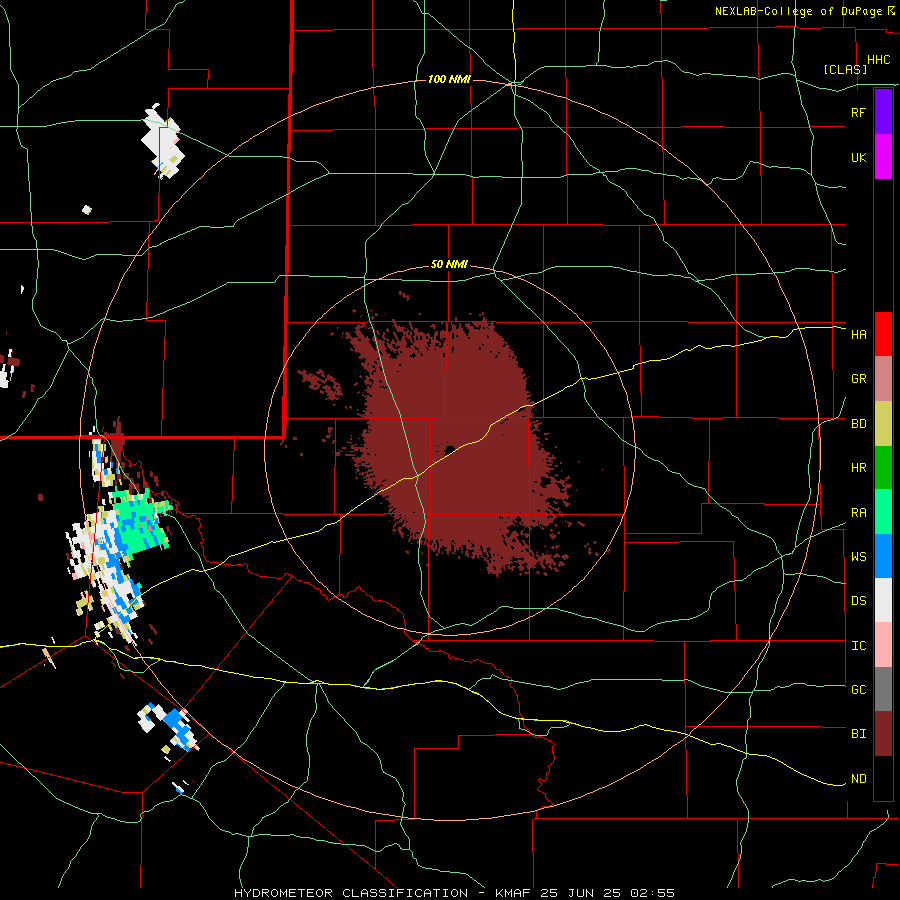Click the HHC product code label
This screenshot has height=900, width=900.
(879, 60)
